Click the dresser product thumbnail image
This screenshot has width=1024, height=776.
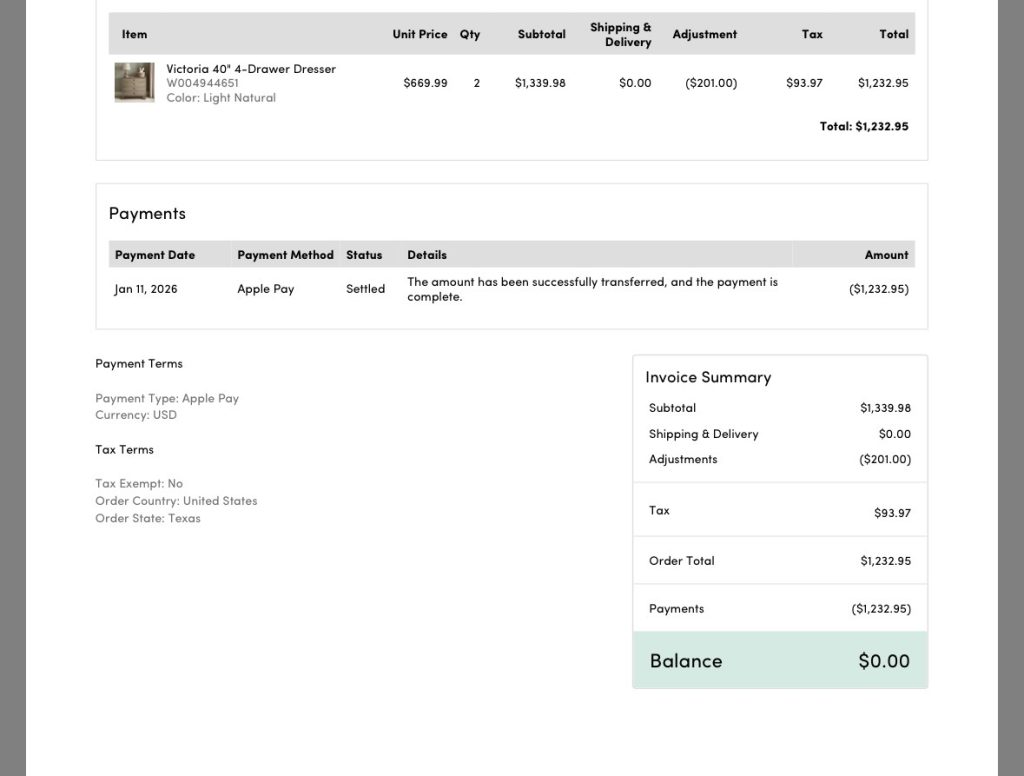click(134, 83)
